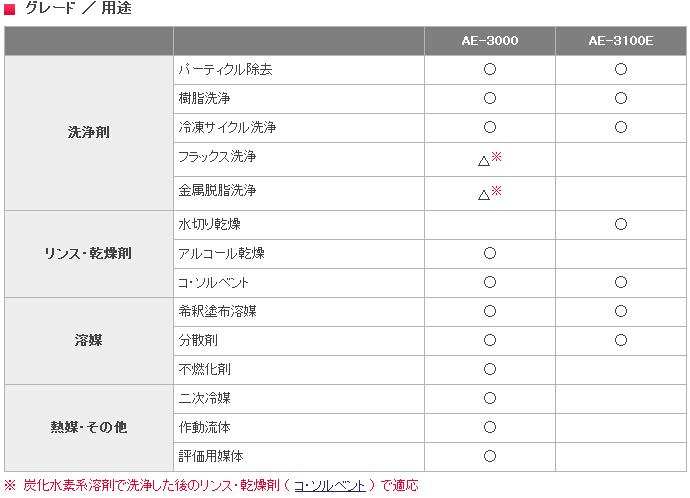The height and width of the screenshot is (498, 690).
Task: Click the 冷凍サイクル洗浄 row label
Action: coord(227,128)
